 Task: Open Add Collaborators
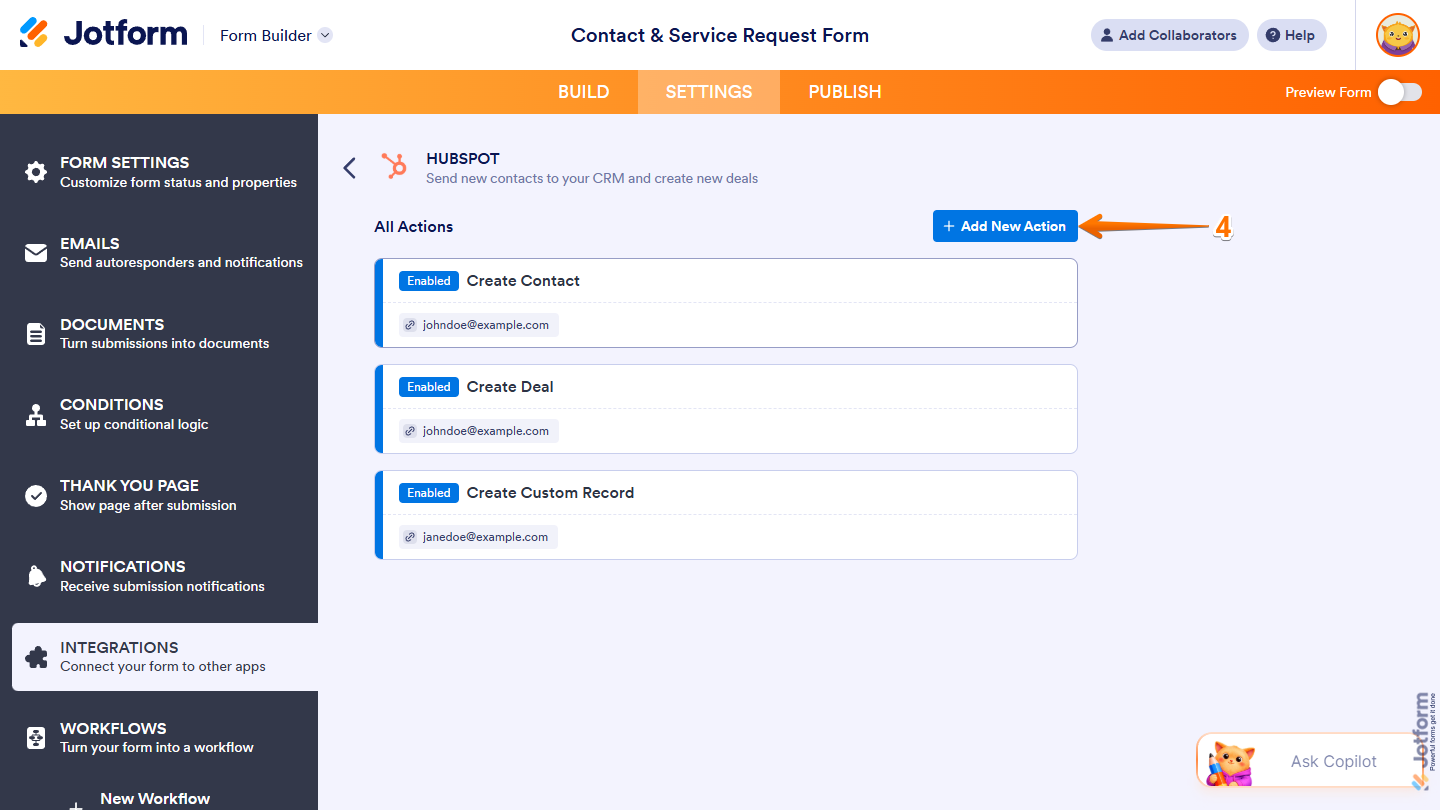pos(1169,35)
